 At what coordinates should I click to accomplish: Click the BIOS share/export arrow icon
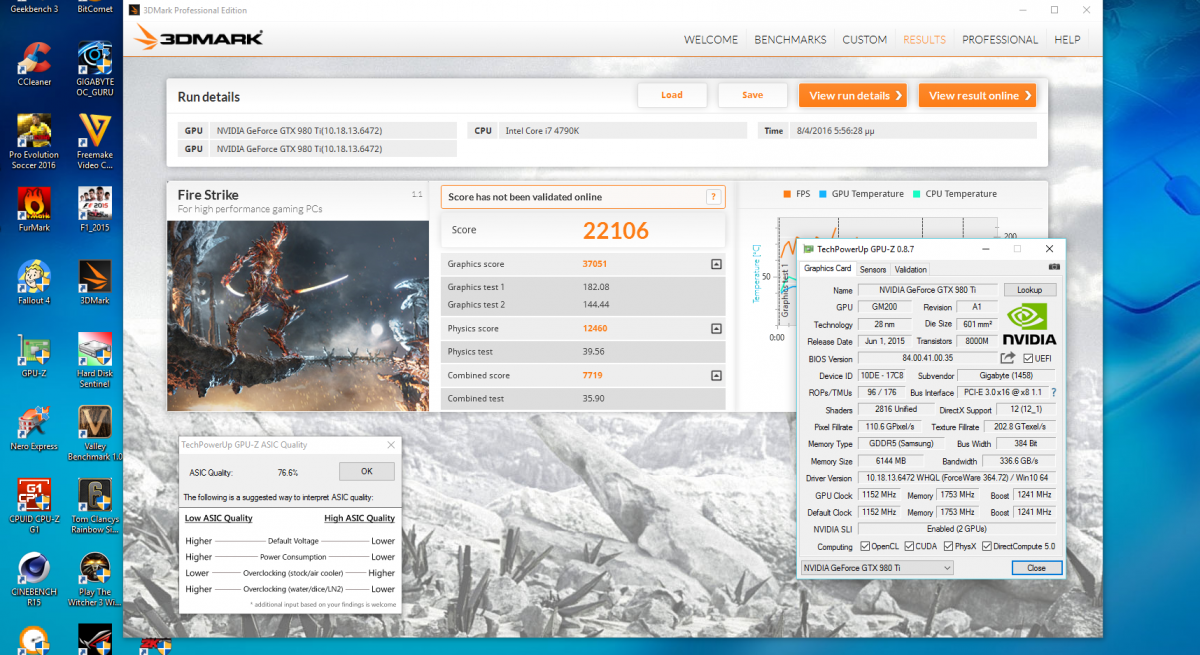pos(1008,358)
